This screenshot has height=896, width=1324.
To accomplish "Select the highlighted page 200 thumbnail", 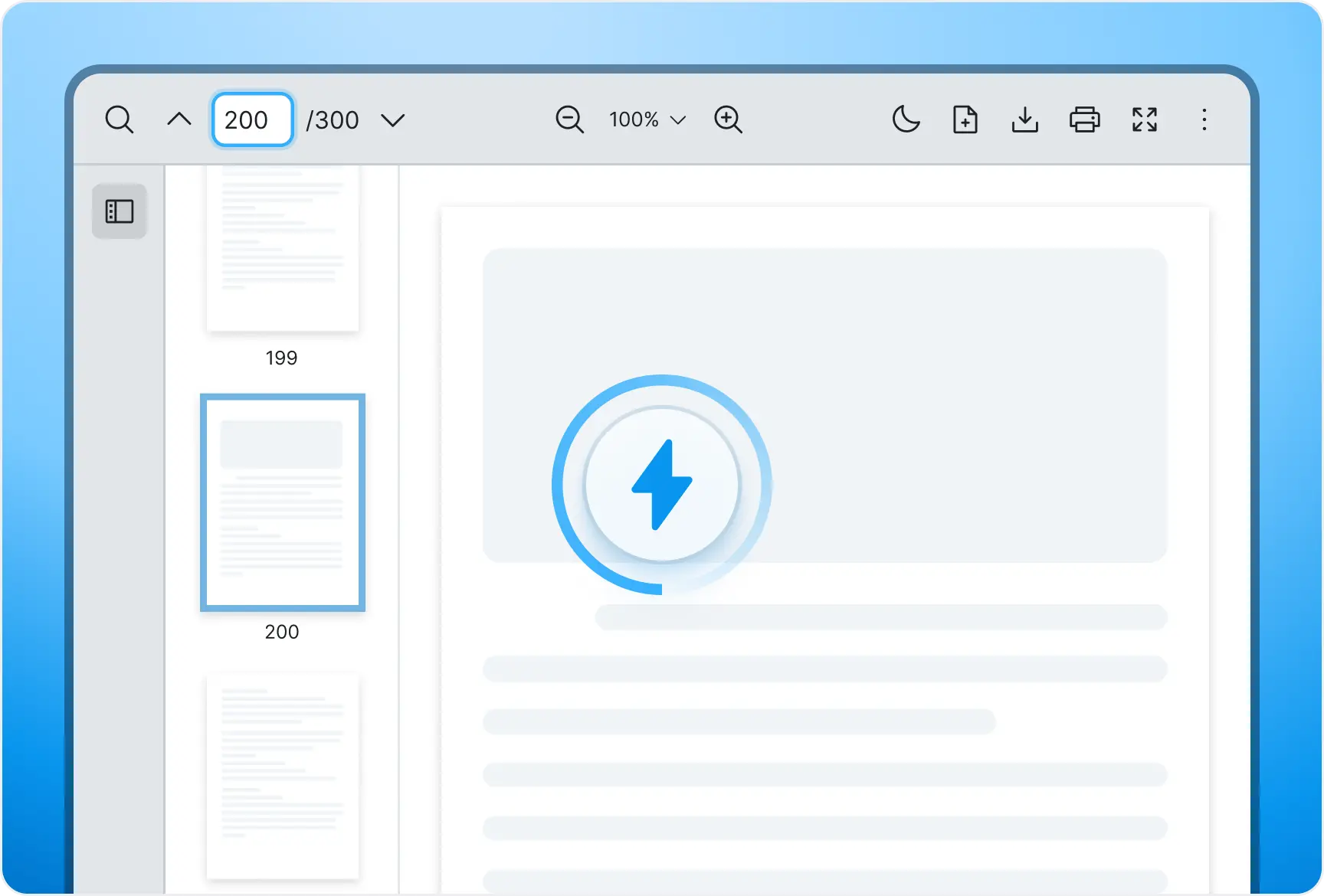I will coord(283,502).
